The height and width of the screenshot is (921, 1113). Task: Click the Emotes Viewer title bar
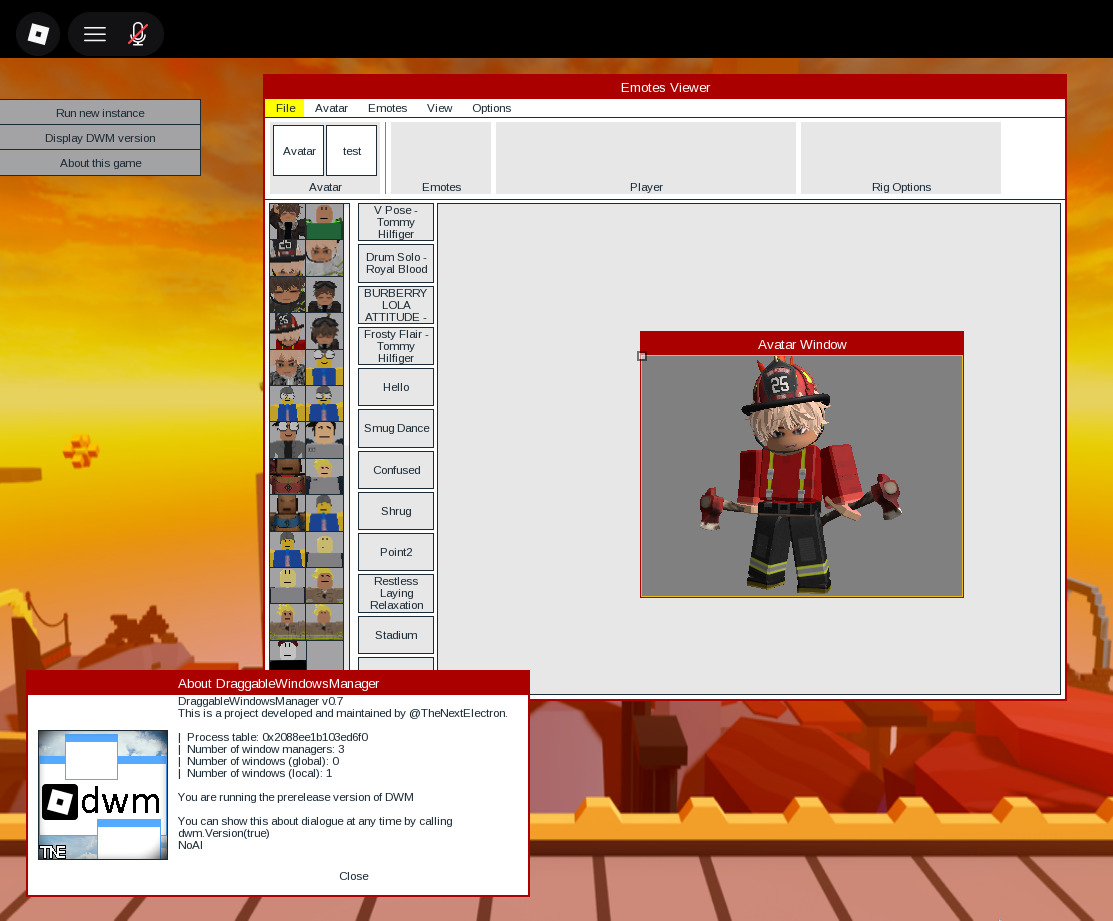coord(664,87)
